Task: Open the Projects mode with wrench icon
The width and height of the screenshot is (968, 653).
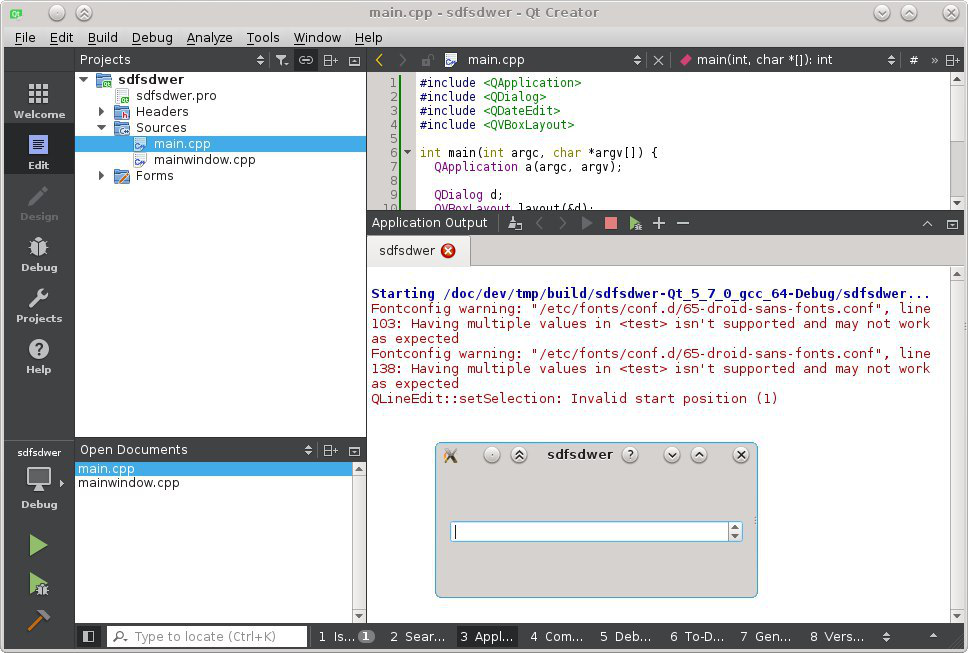Action: [x=38, y=305]
